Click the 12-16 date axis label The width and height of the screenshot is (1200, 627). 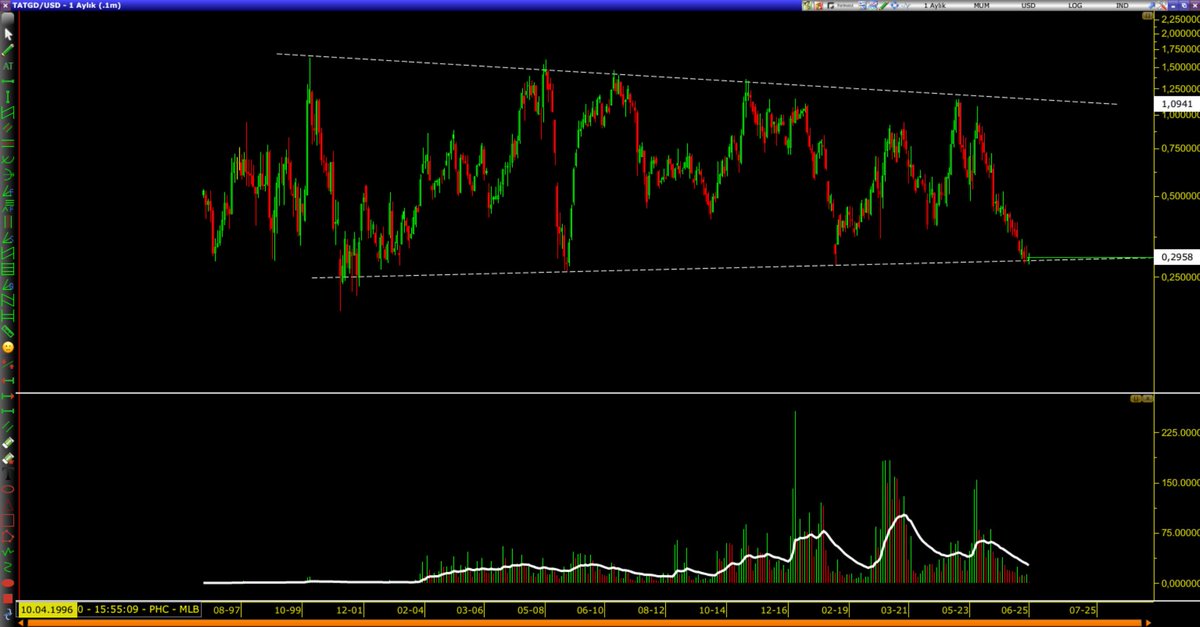click(773, 608)
